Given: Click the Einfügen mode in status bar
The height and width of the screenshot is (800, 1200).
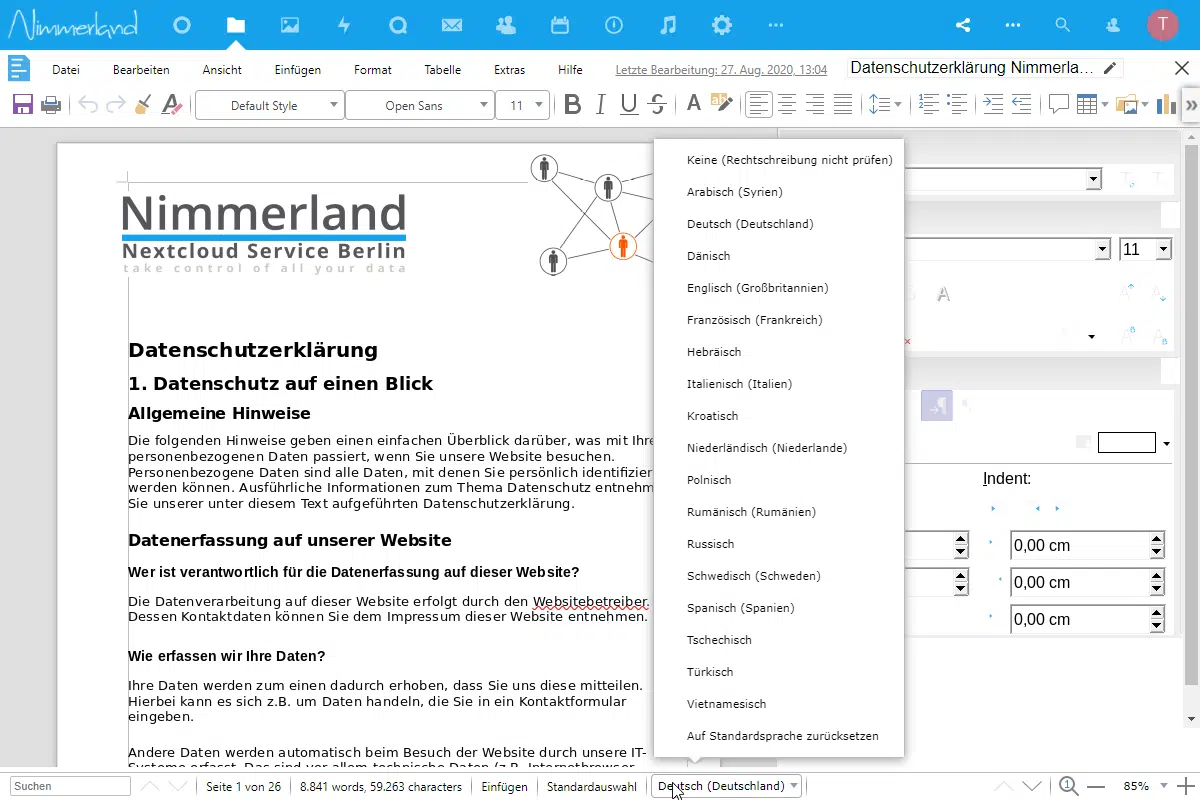Looking at the screenshot, I should point(505,787).
